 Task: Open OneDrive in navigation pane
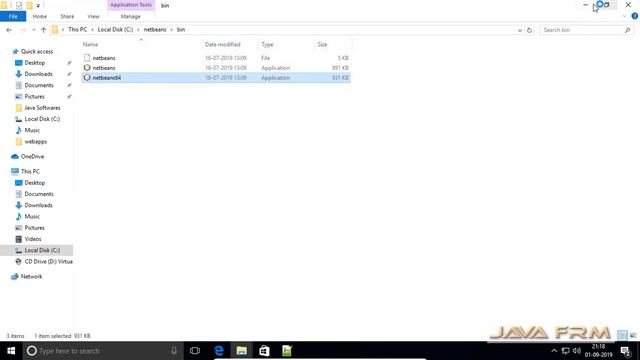(32, 156)
